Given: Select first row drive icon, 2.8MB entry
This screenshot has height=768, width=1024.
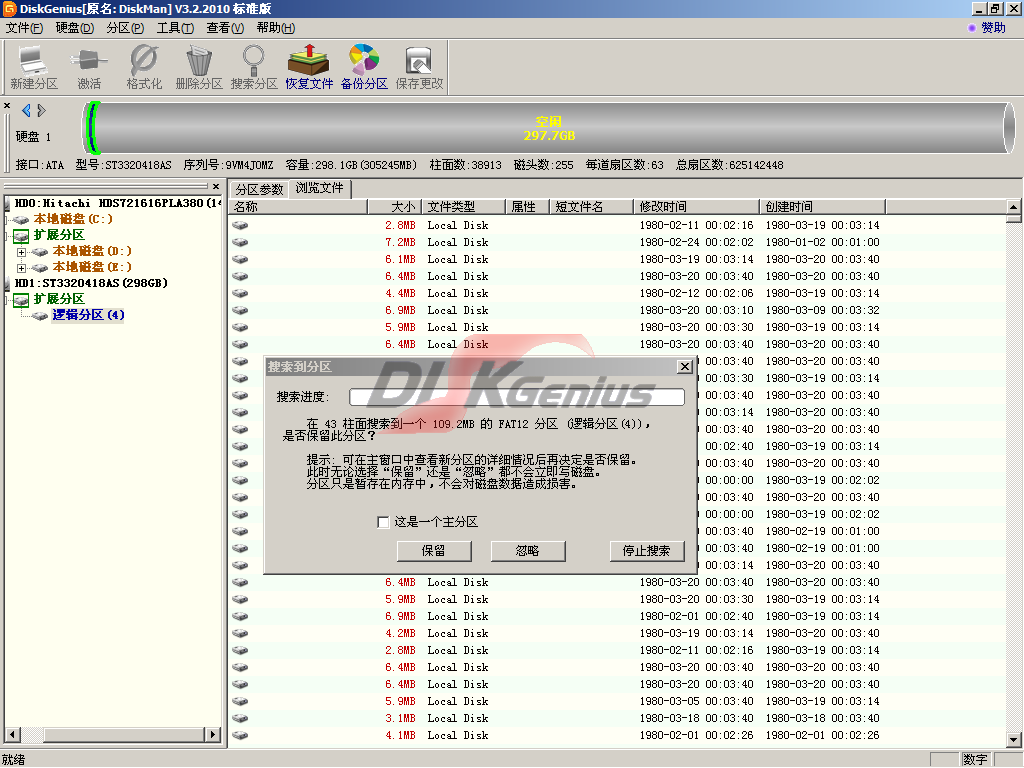Looking at the screenshot, I should click(240, 225).
